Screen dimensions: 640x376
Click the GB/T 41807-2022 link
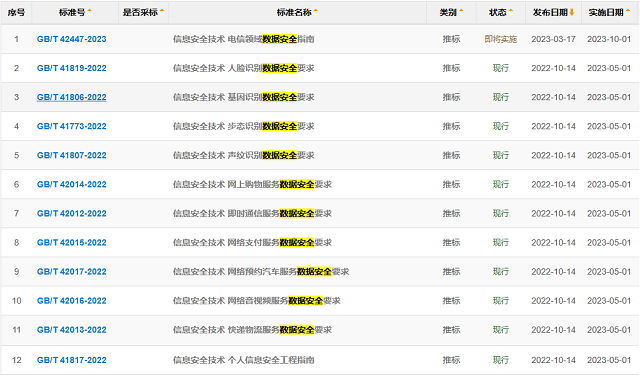[x=71, y=155]
